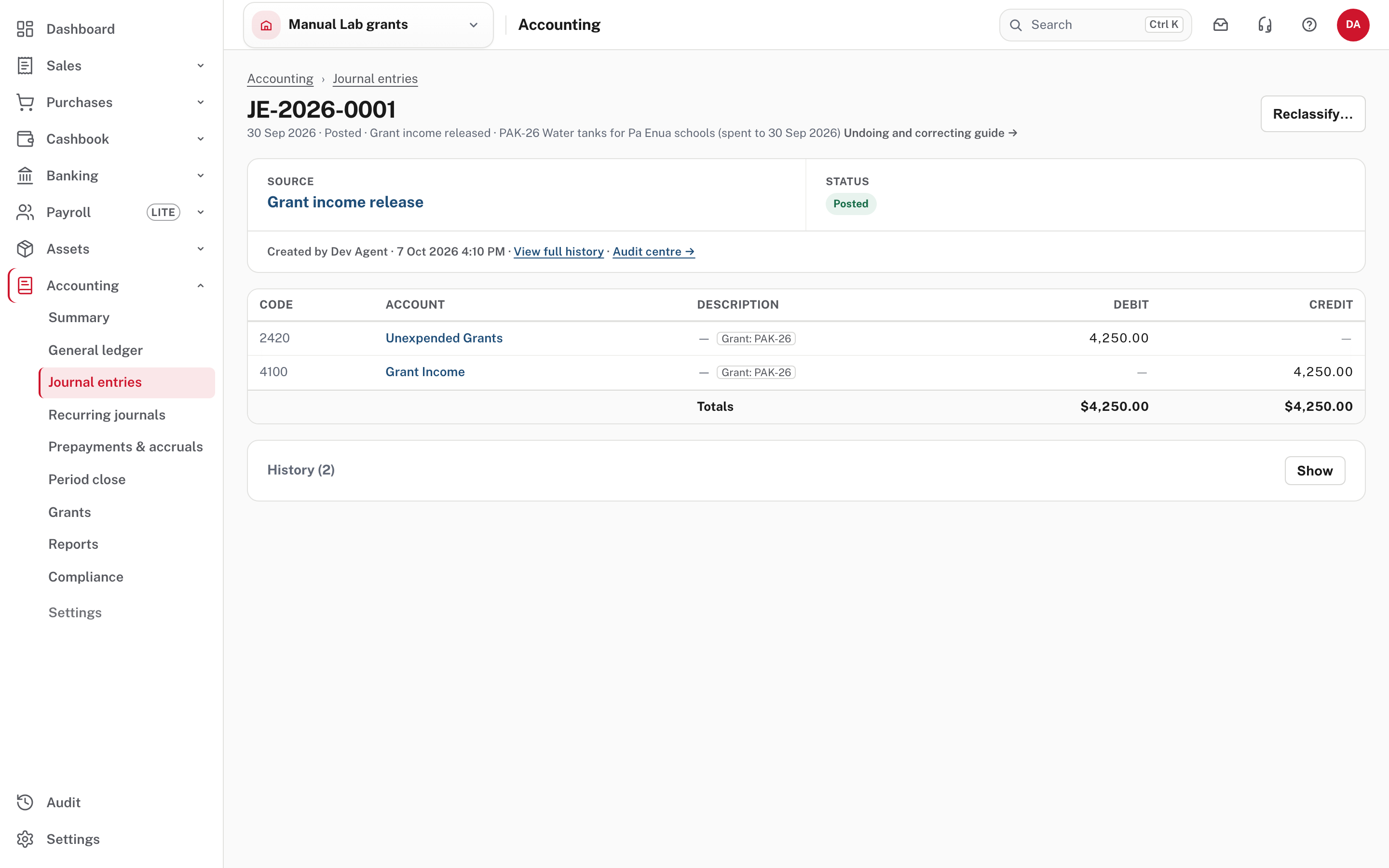Click the Reclassify... button

1313,114
